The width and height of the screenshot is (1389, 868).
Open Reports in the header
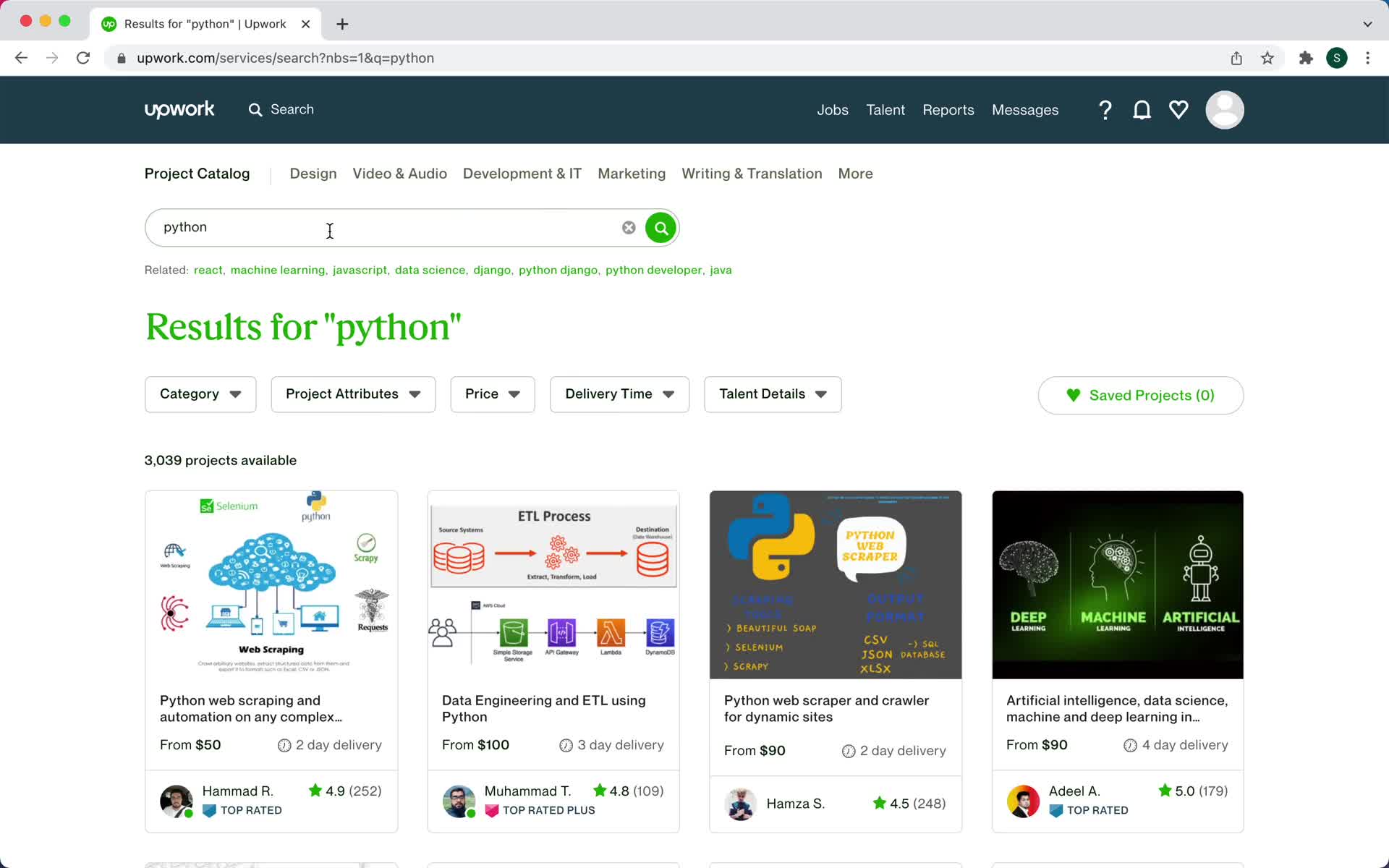point(948,110)
